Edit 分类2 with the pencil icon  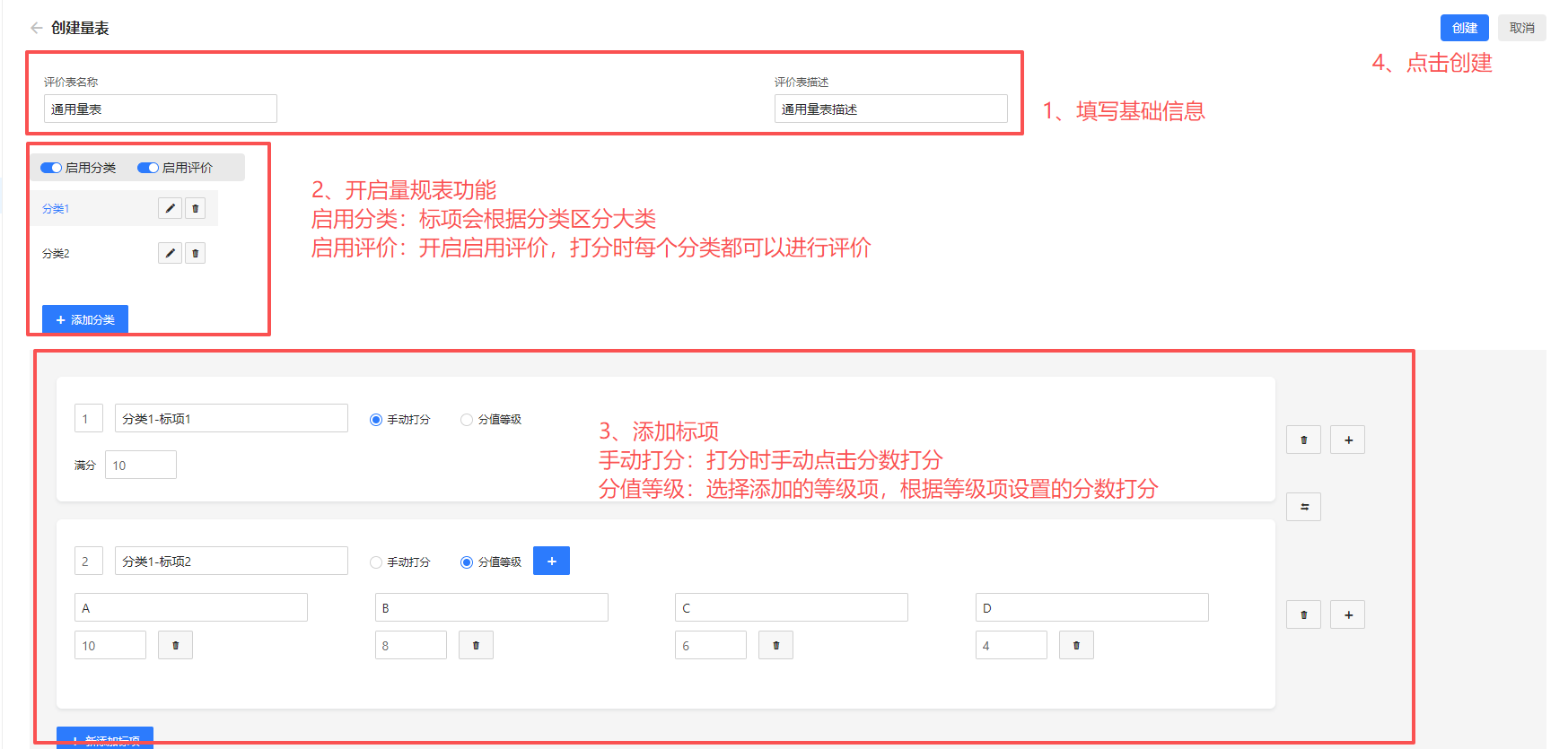tap(170, 253)
